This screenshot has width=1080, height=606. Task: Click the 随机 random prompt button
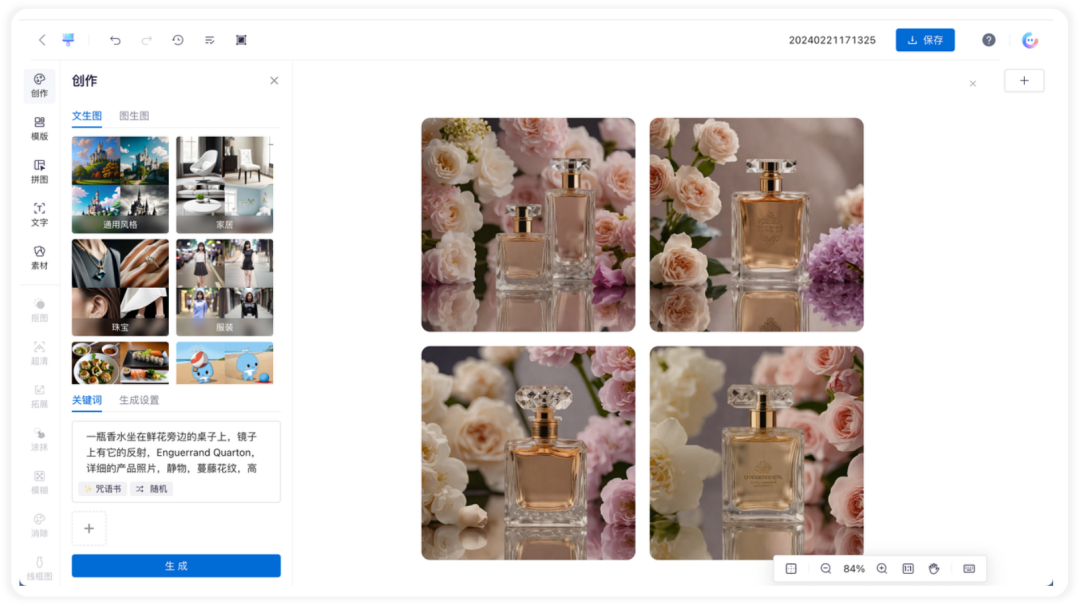click(x=152, y=489)
